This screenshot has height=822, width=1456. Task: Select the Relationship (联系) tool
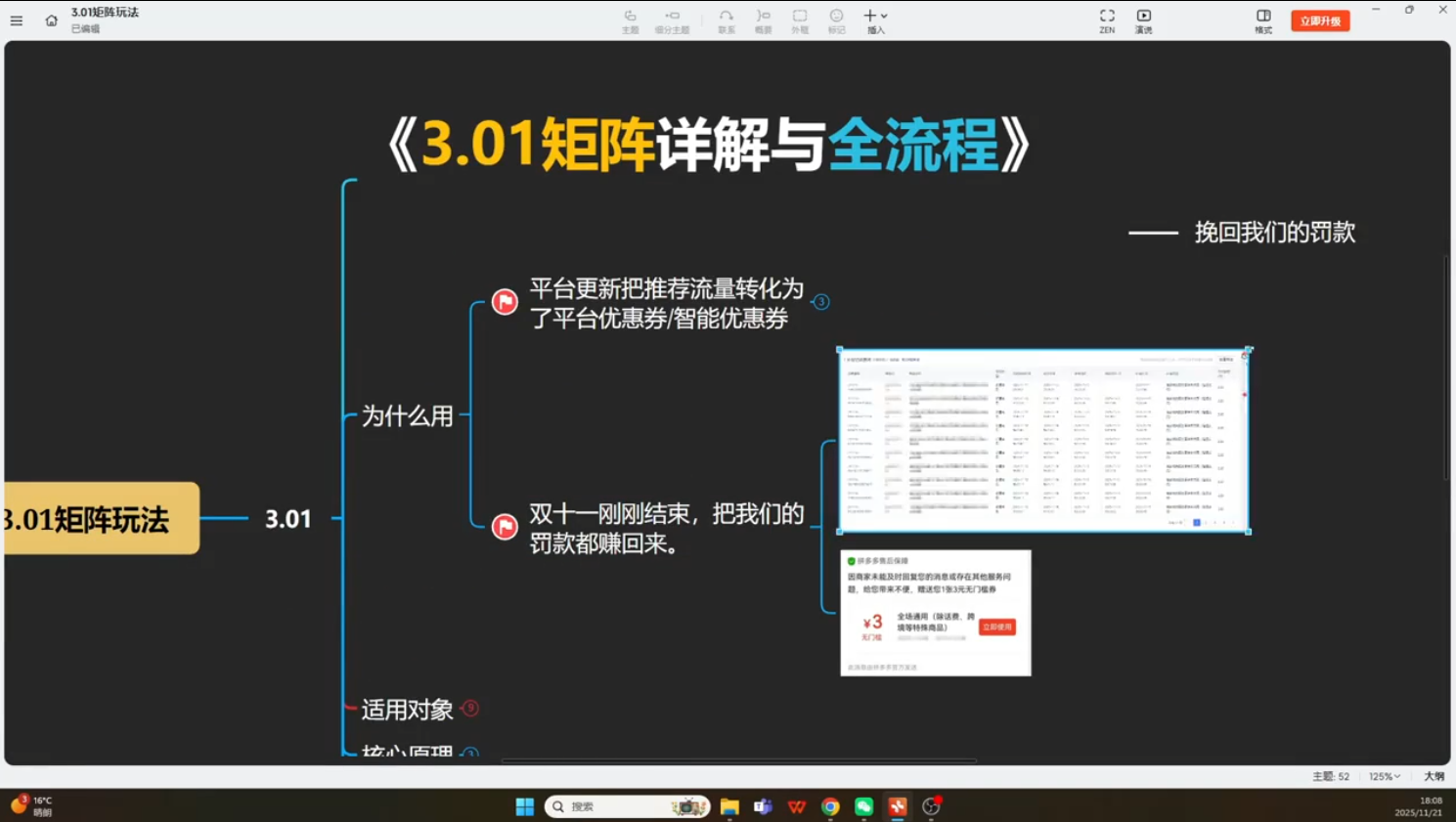point(726,21)
